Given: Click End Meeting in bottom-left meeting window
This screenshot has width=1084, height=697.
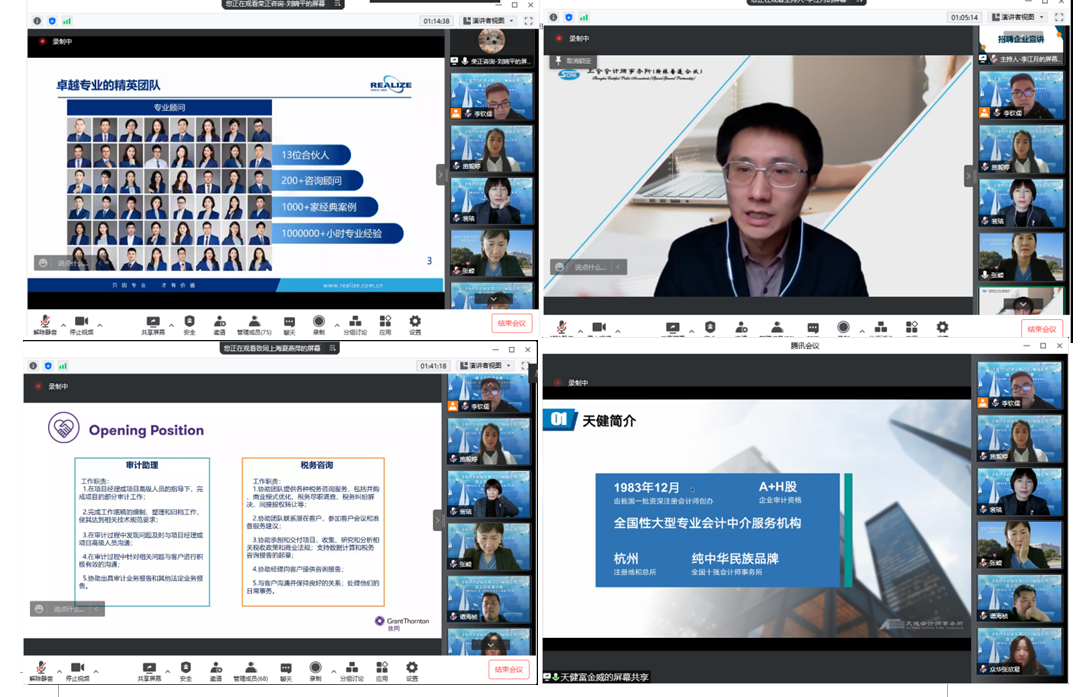Looking at the screenshot, I should 508,669.
